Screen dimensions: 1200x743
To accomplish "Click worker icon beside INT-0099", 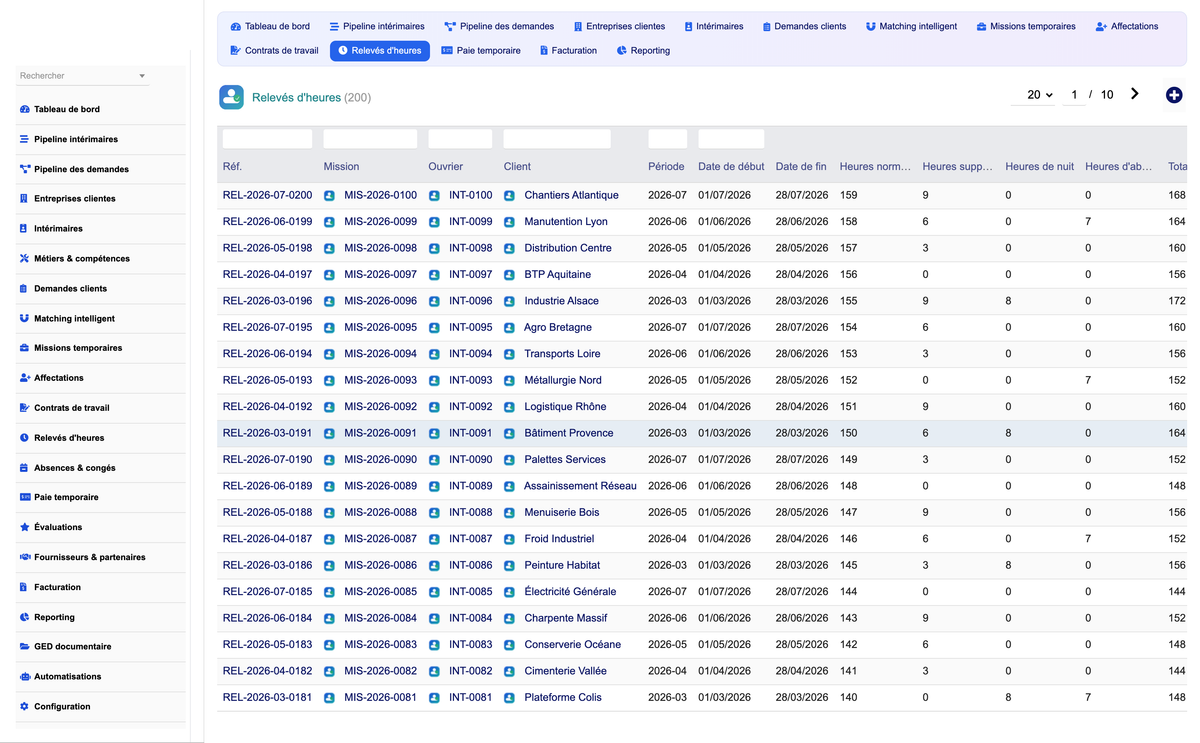I will pos(434,222).
